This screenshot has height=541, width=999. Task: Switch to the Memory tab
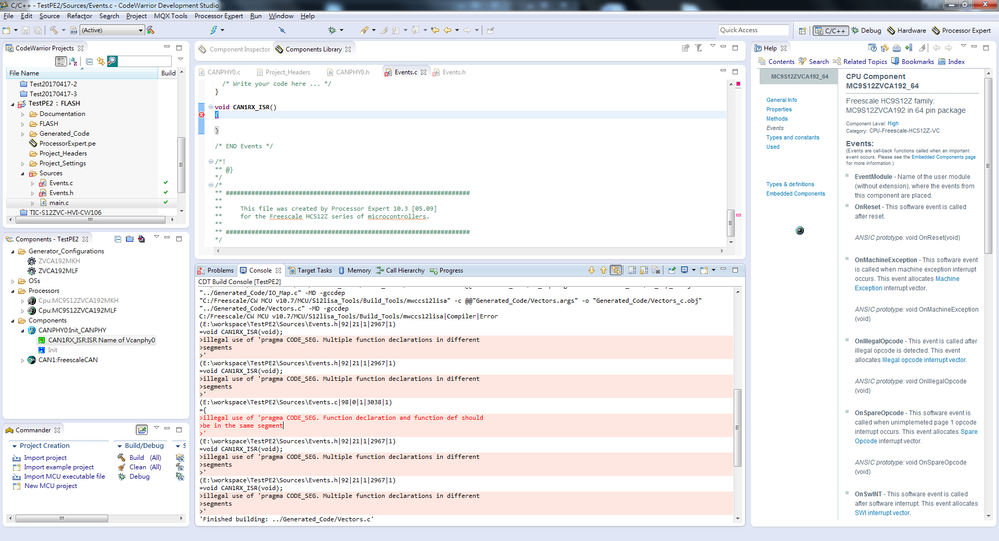pyautogui.click(x=354, y=270)
